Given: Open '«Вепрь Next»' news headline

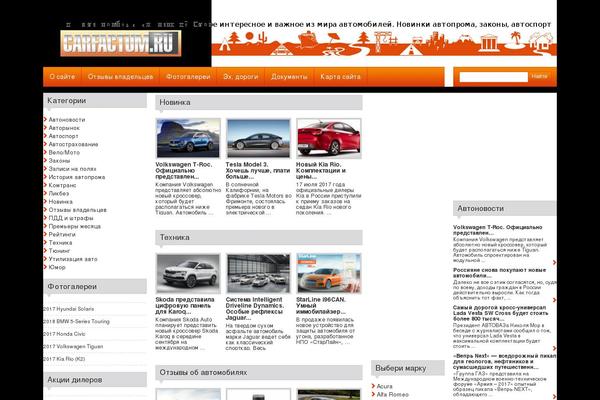Looking at the screenshot, I should [505, 361].
